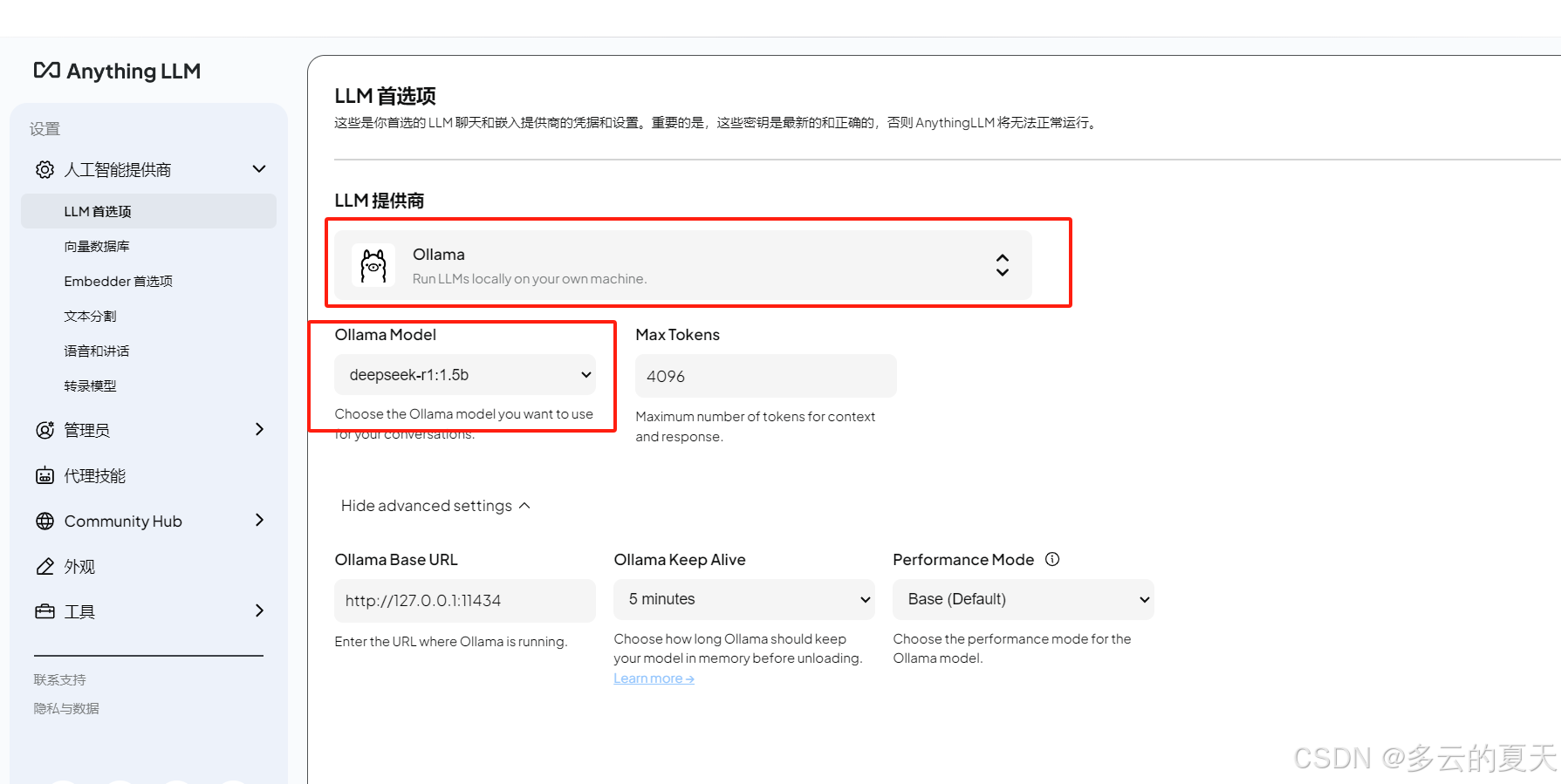This screenshot has width=1561, height=784.
Task: Click the 代理技能 robot icon
Action: (45, 475)
